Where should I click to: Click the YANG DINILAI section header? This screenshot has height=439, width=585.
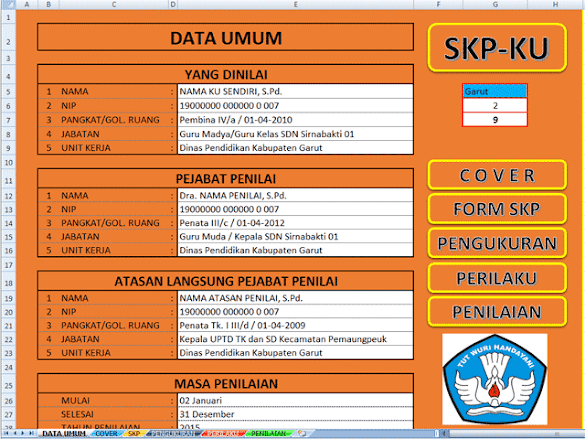[225, 75]
